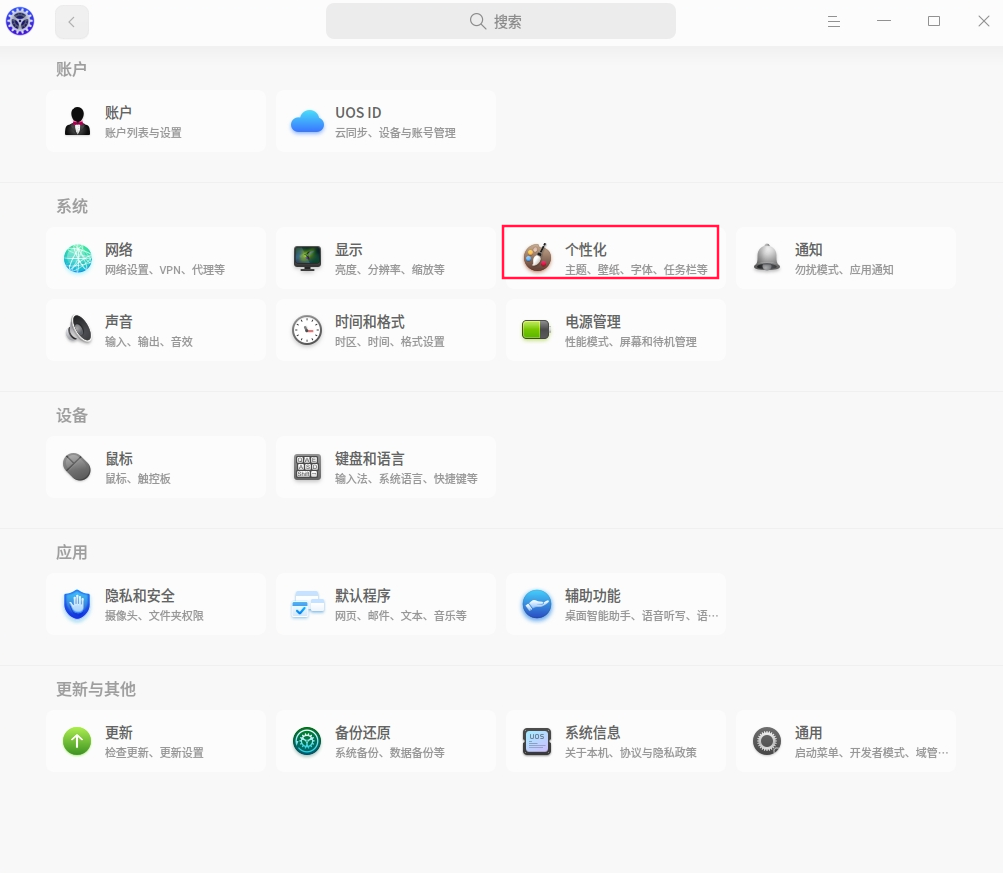Viewport: 1003px width, 873px height.
Task: Click the 鼠标、触控板 text
Action: (138, 478)
